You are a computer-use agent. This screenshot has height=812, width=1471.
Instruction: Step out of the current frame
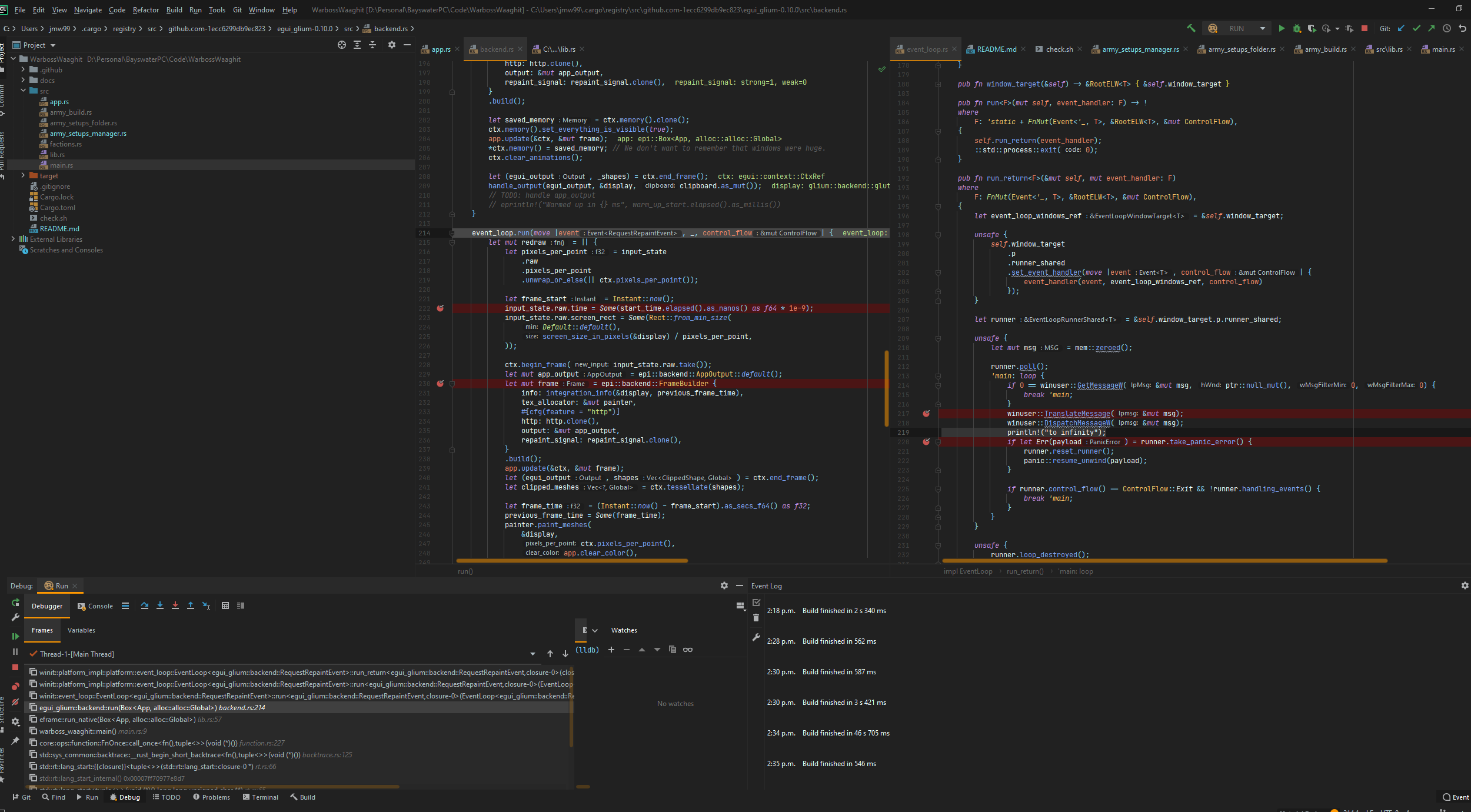pos(191,605)
